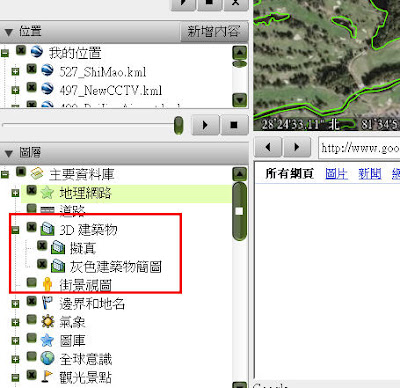
Task: Select the 地理網路 layer label
Action: (x=85, y=193)
